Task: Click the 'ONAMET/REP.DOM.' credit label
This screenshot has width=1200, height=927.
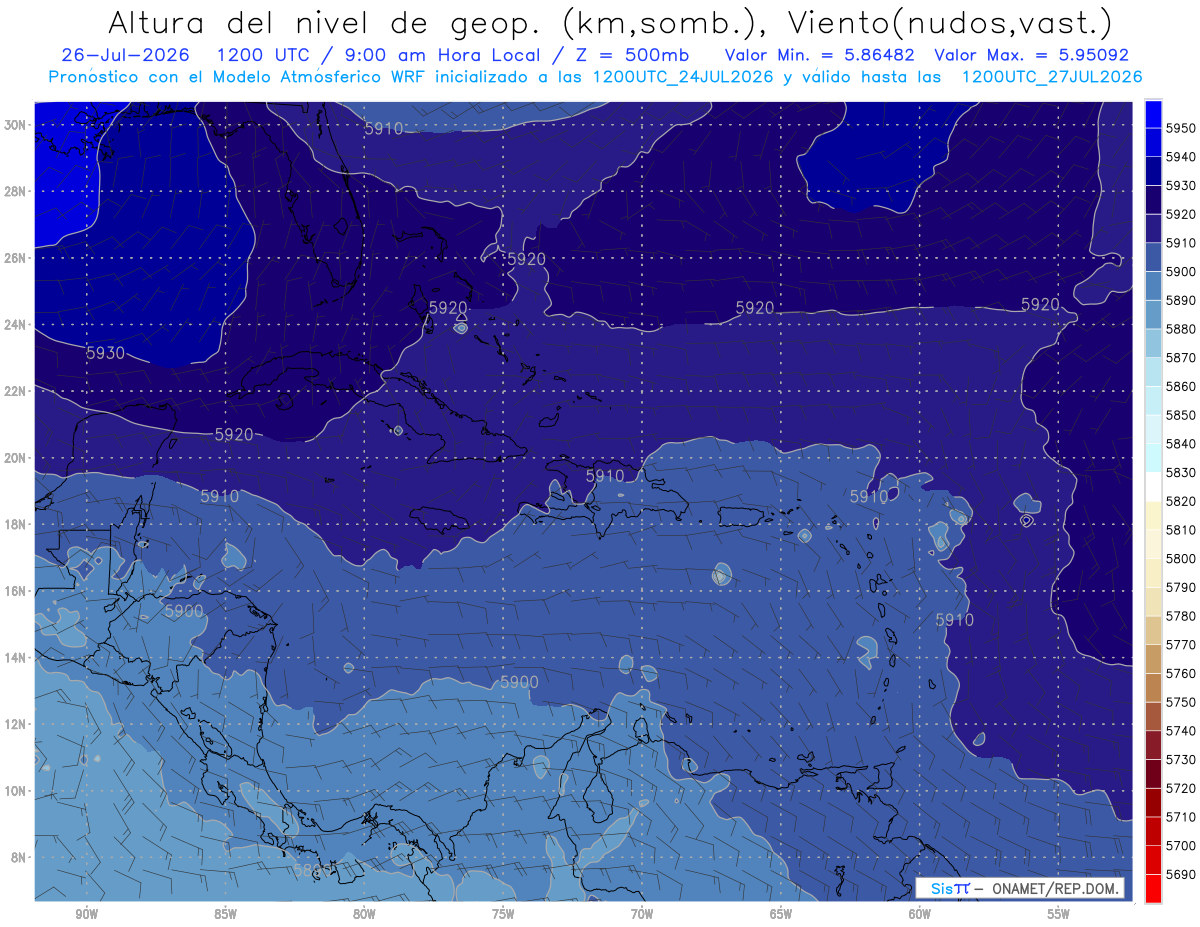Action: coord(1056,888)
